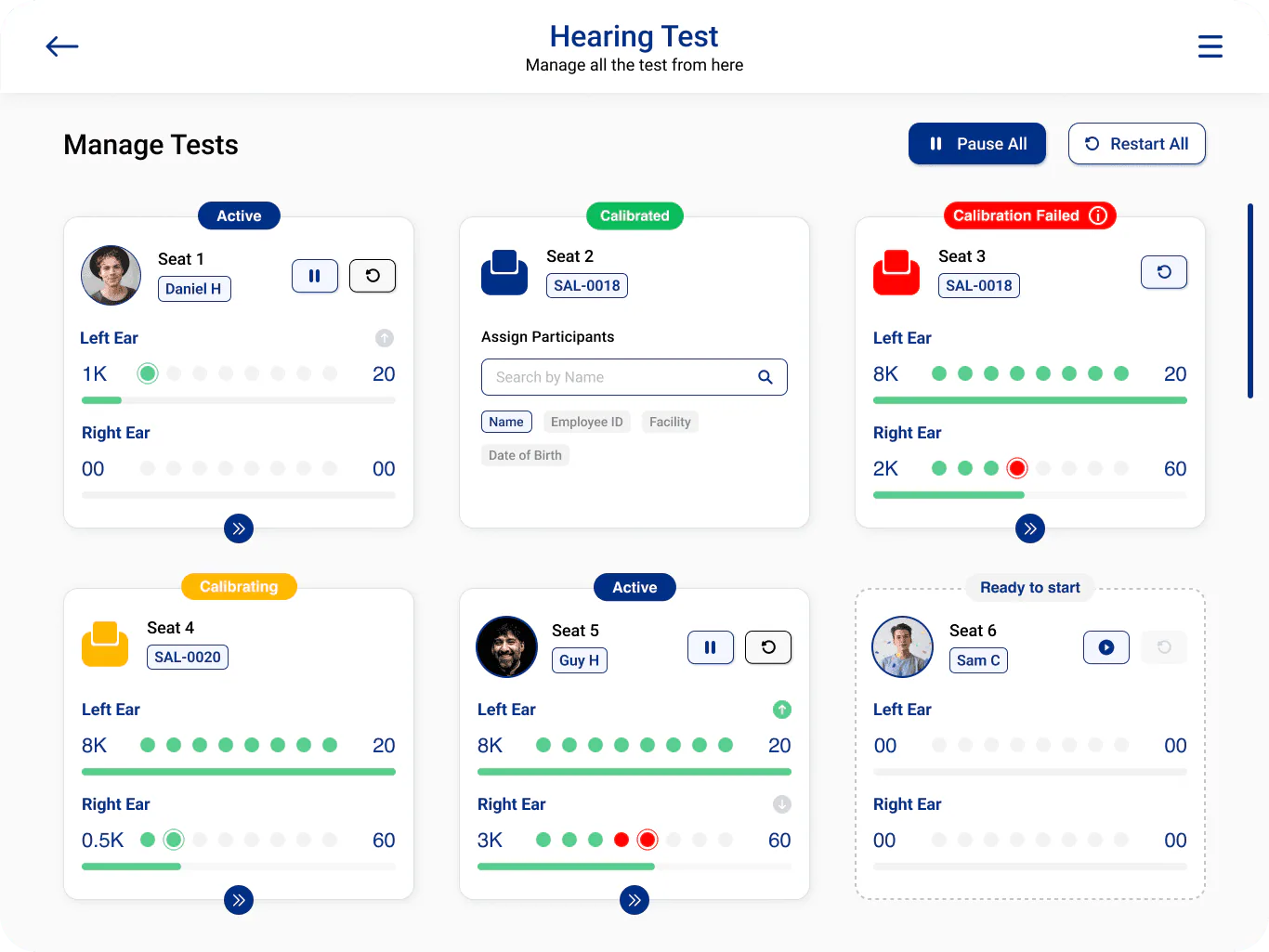Focus the Search by Name field
Viewport: 1269px width, 952px height.
634,377
